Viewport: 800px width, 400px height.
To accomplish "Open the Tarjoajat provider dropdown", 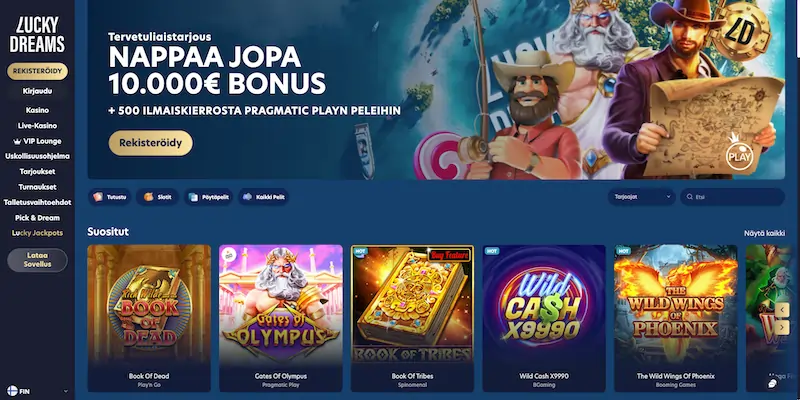I will (642, 197).
